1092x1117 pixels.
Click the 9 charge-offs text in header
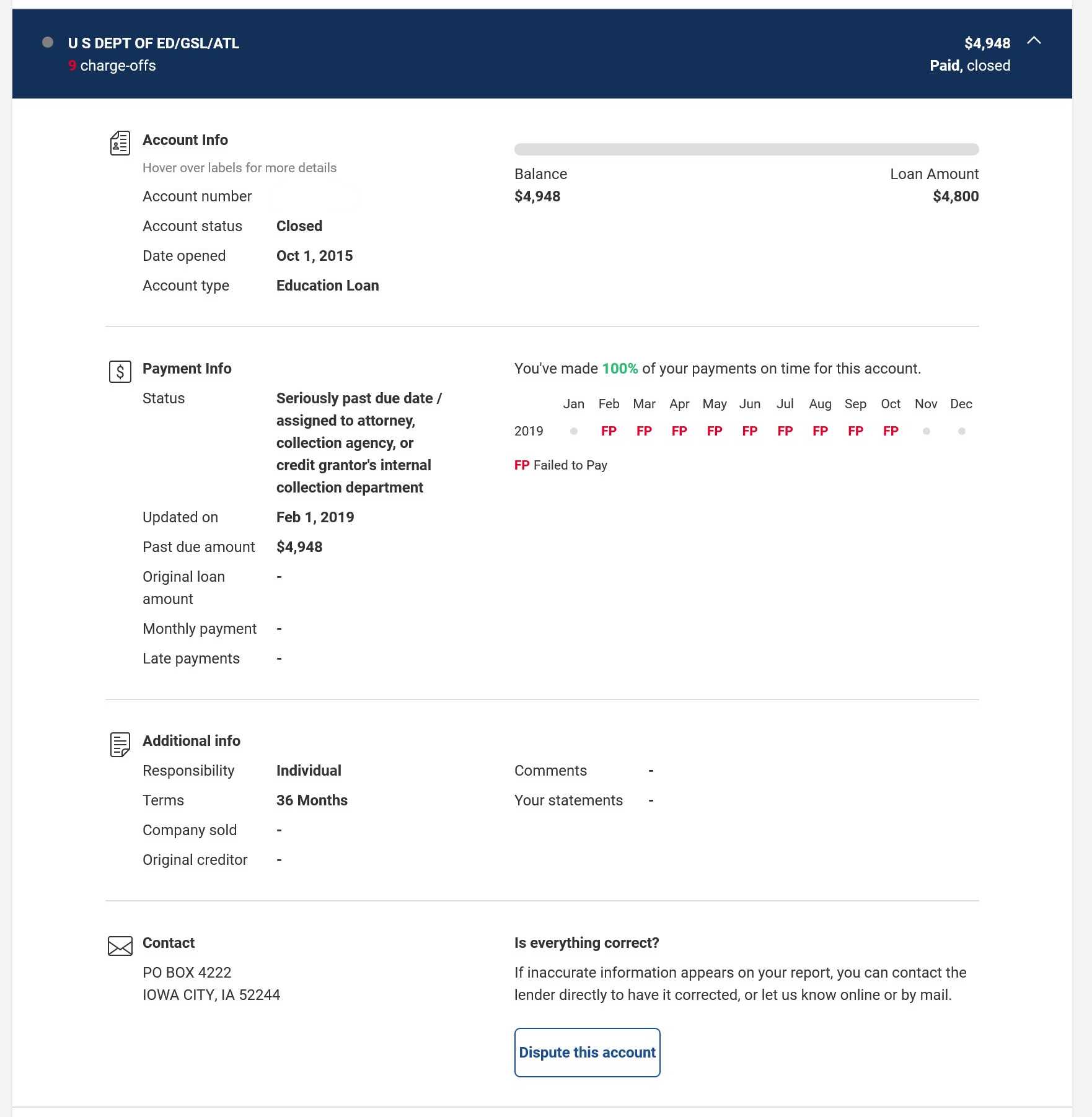112,66
